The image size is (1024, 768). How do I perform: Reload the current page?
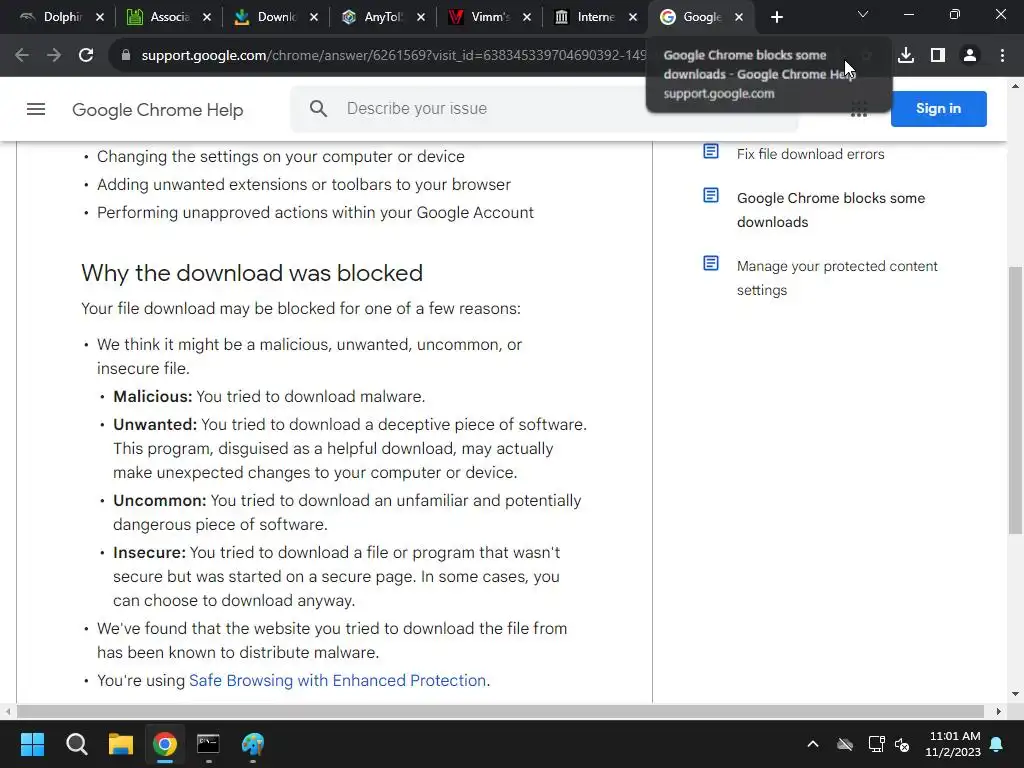tap(86, 56)
